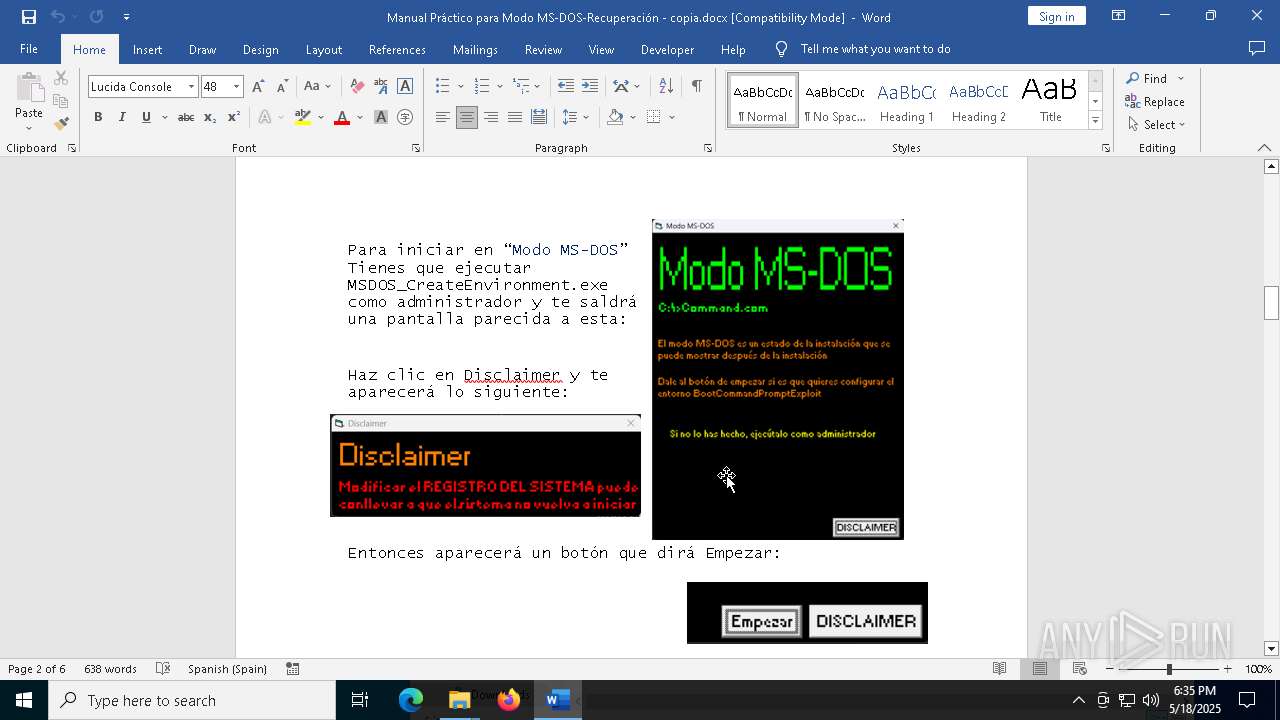Apply the Heading 1 style
The width and height of the screenshot is (1280, 720).
tap(906, 101)
